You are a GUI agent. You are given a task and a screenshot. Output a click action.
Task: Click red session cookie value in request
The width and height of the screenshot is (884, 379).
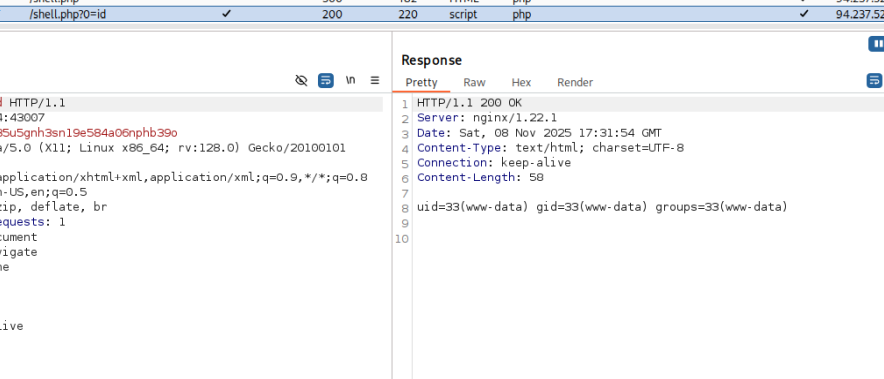coord(89,133)
